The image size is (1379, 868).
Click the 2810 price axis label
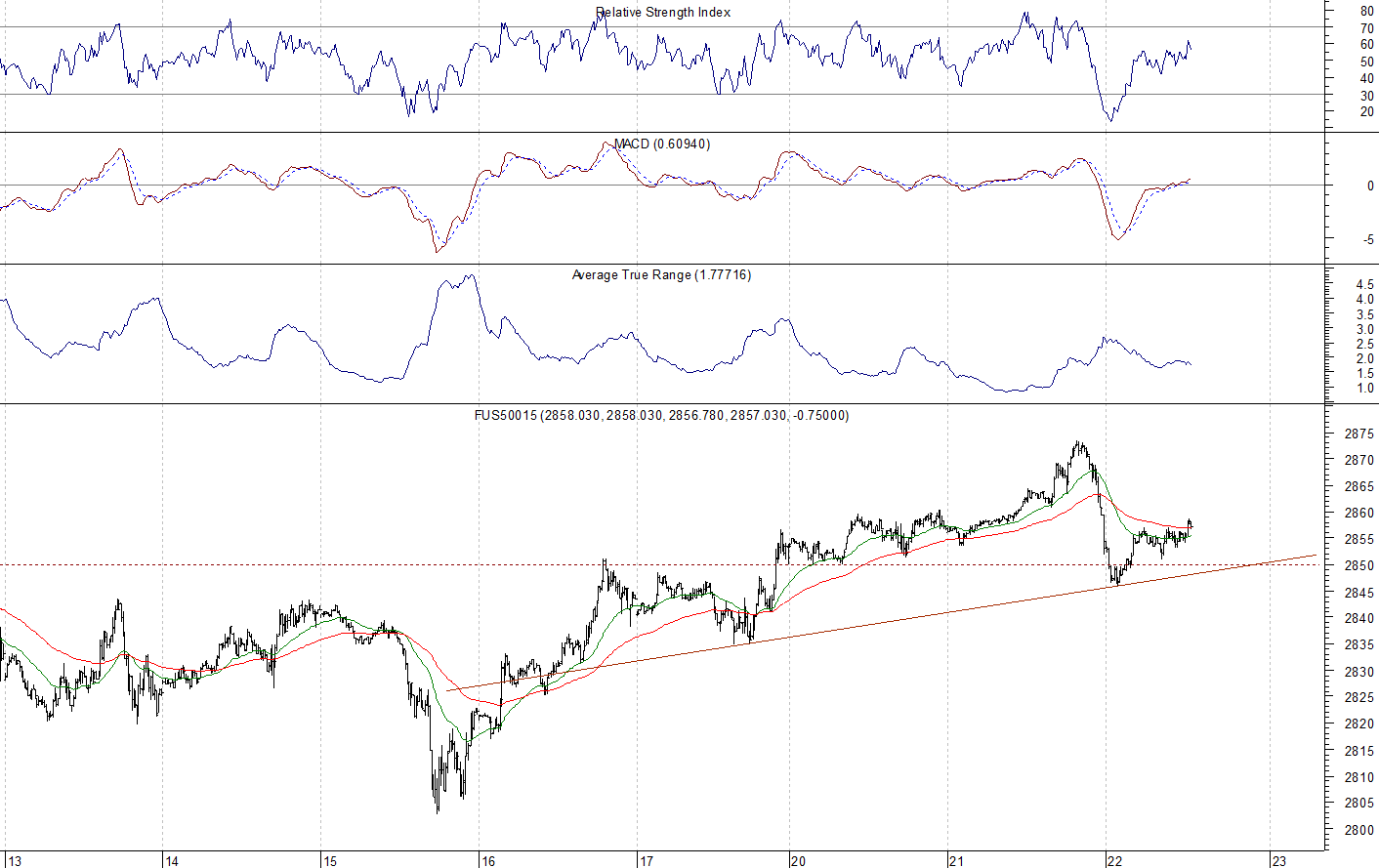pyautogui.click(x=1359, y=777)
